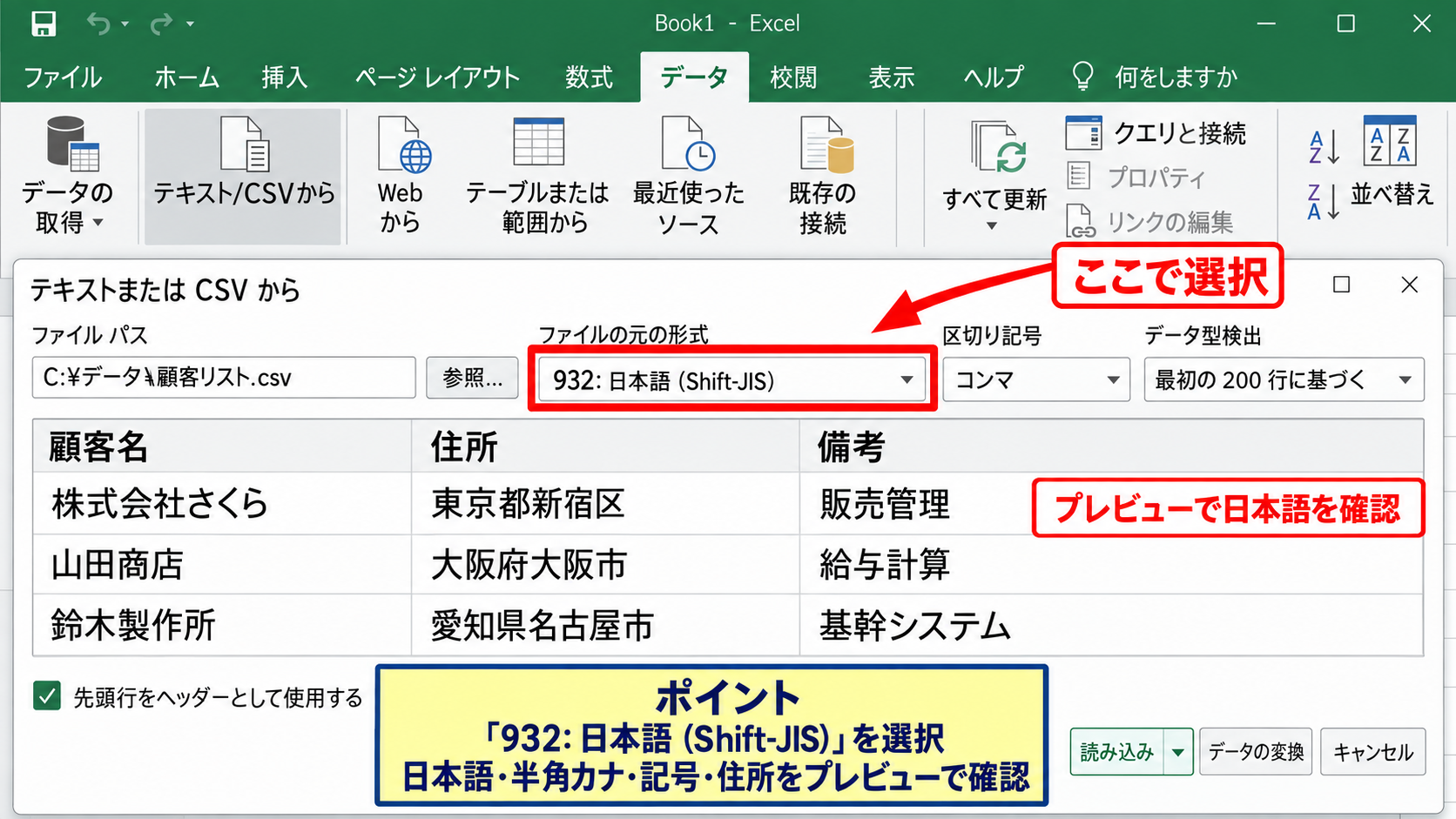The width and height of the screenshot is (1456, 819).
Task: Click the Save icon in title bar
Action: (x=44, y=23)
